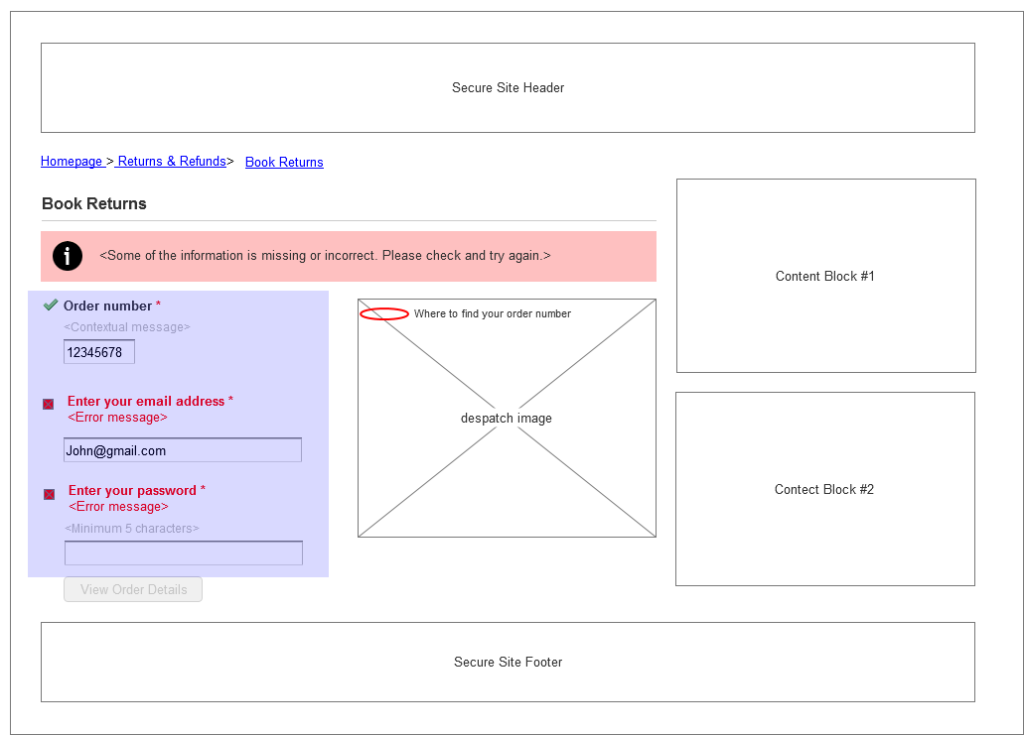This screenshot has width=1024, height=735.
Task: Click the 'Where to find your order number' caption
Action: [492, 314]
